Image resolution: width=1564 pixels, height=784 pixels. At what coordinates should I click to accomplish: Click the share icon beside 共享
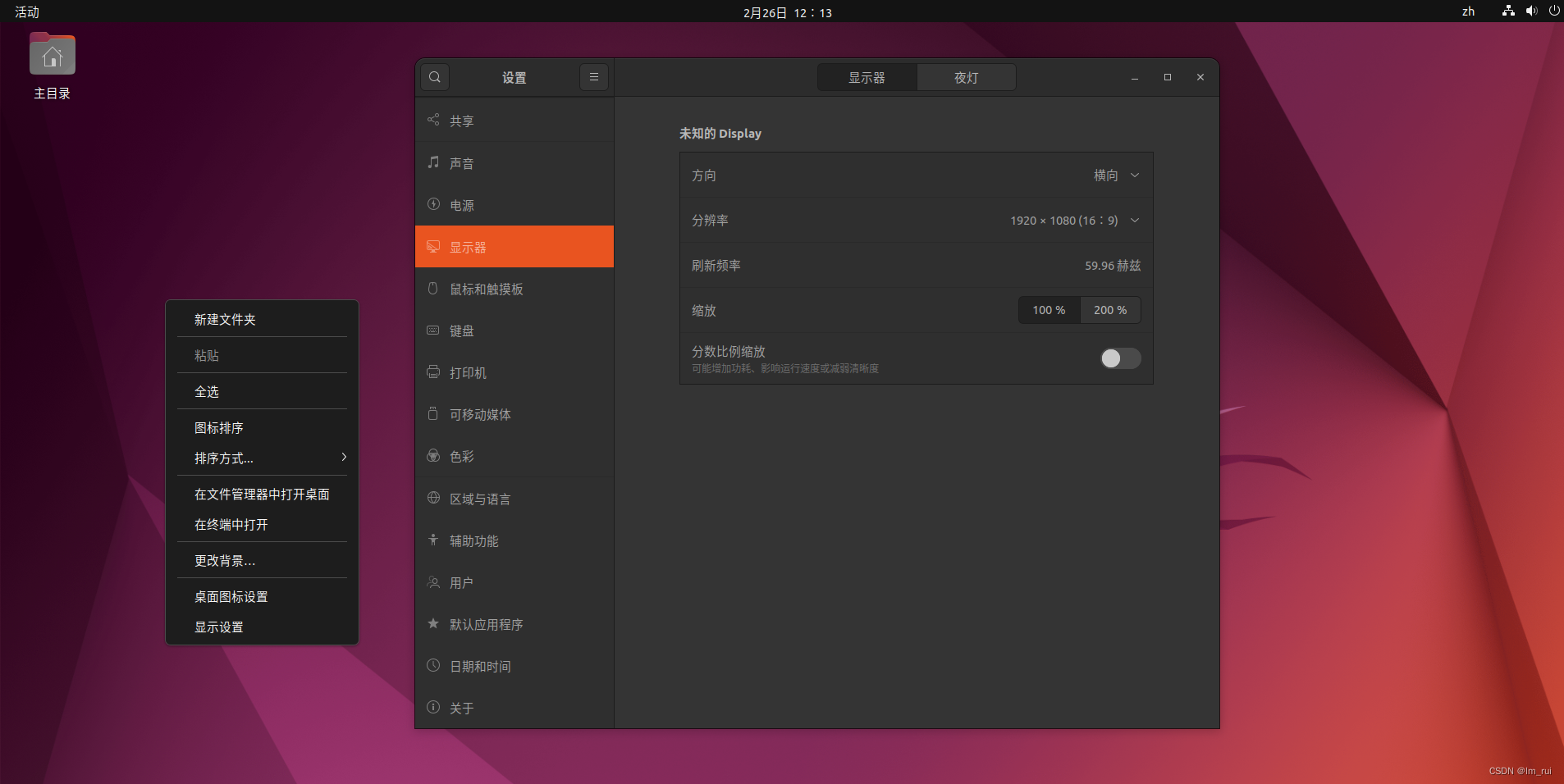tap(433, 120)
